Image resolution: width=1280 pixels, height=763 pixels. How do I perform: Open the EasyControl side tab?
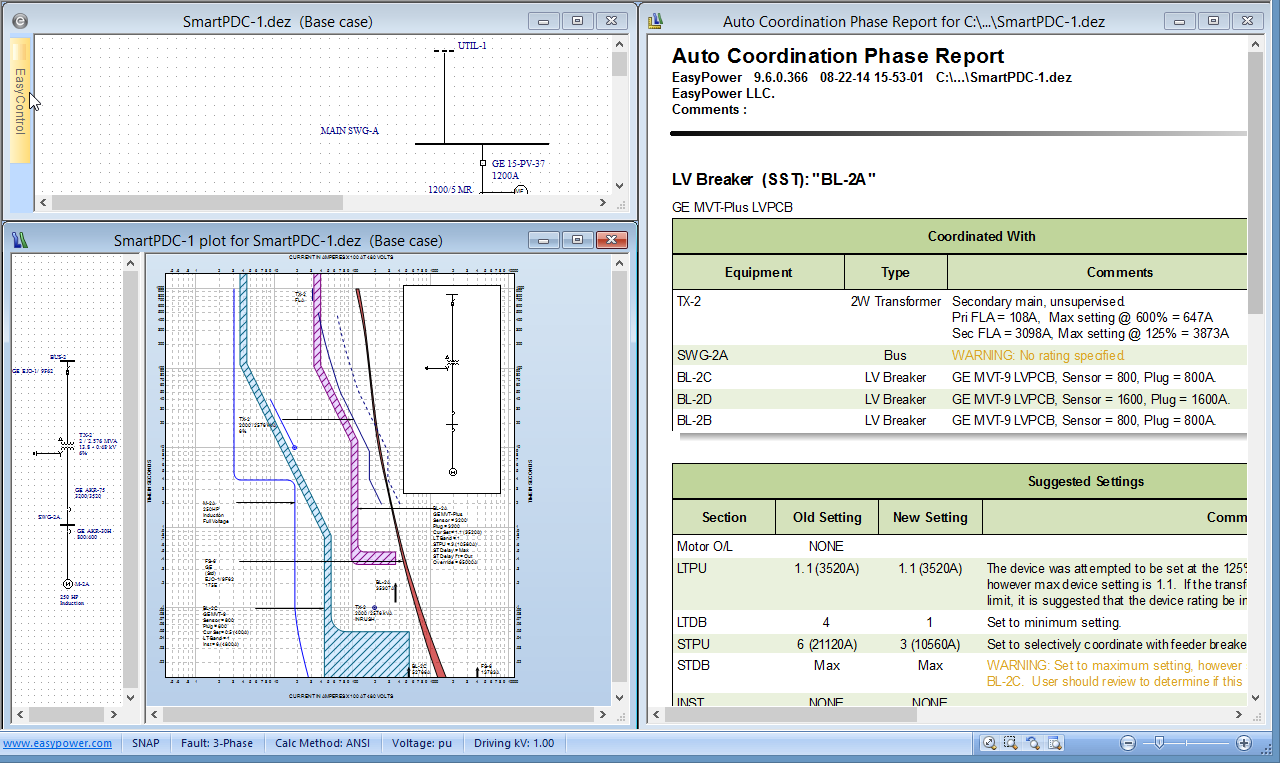click(x=20, y=100)
